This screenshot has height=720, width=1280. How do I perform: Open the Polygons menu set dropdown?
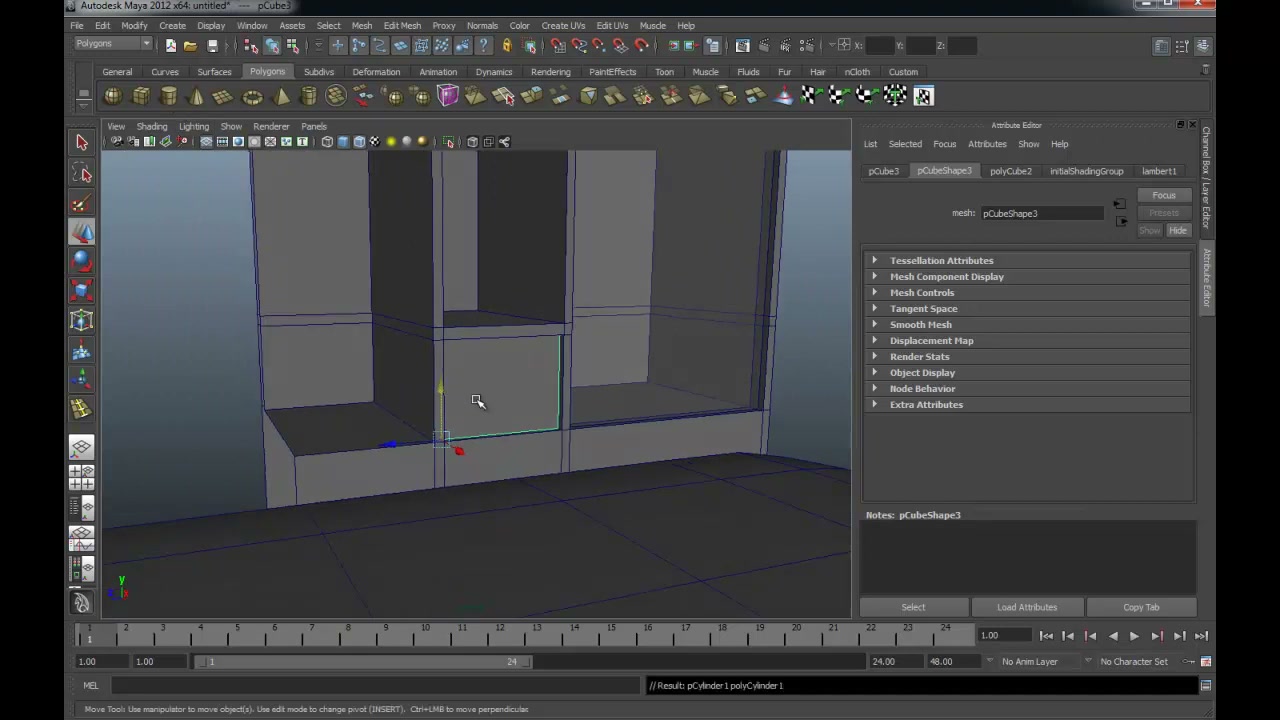pyautogui.click(x=113, y=44)
